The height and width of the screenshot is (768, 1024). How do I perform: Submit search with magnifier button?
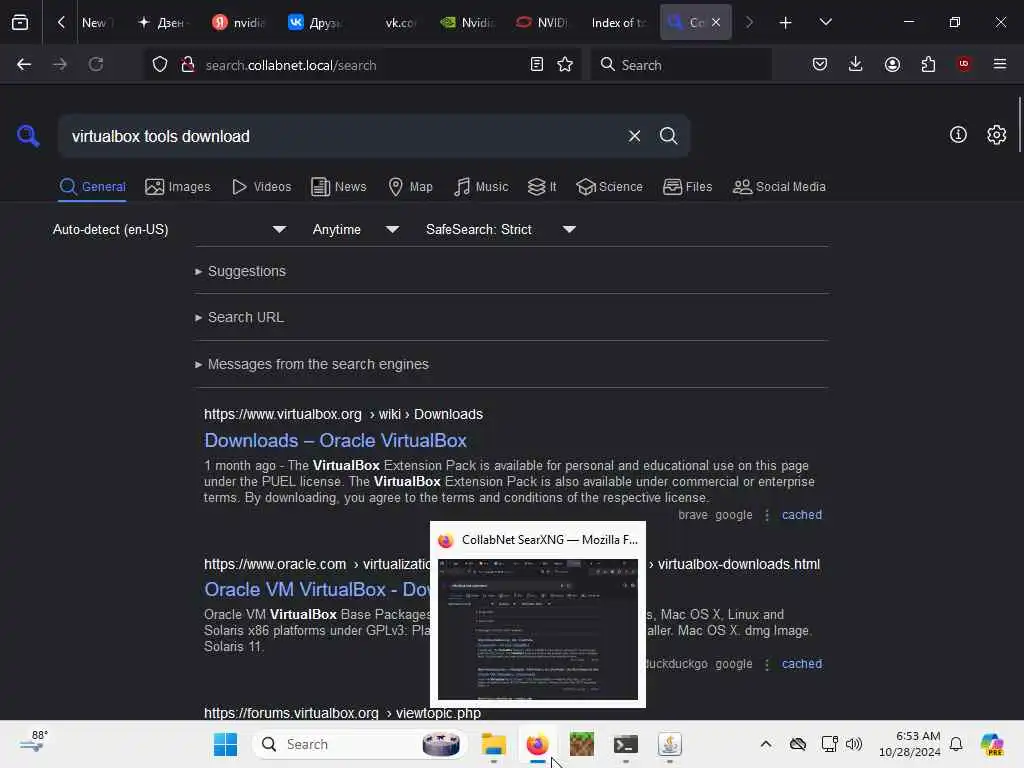(x=668, y=136)
